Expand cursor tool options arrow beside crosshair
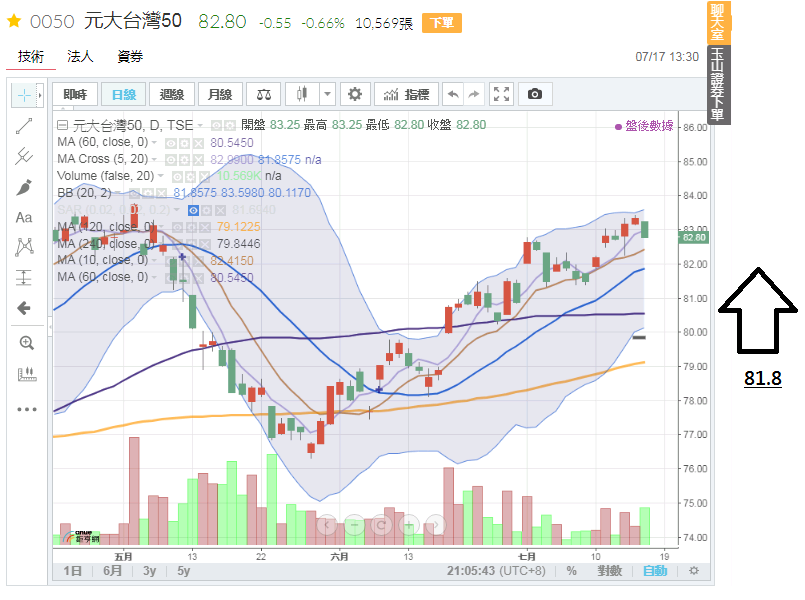The width and height of the screenshot is (805, 600). 40,95
